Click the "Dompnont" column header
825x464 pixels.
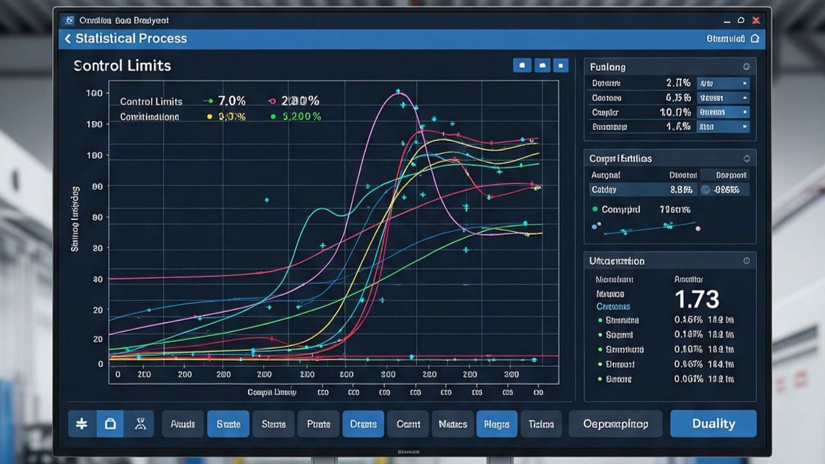point(731,175)
